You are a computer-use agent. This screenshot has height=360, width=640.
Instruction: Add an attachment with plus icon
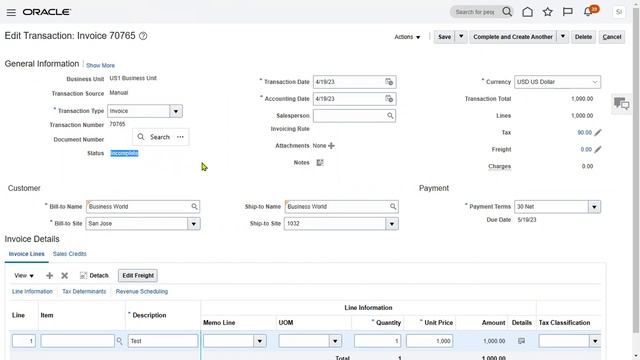click(331, 146)
